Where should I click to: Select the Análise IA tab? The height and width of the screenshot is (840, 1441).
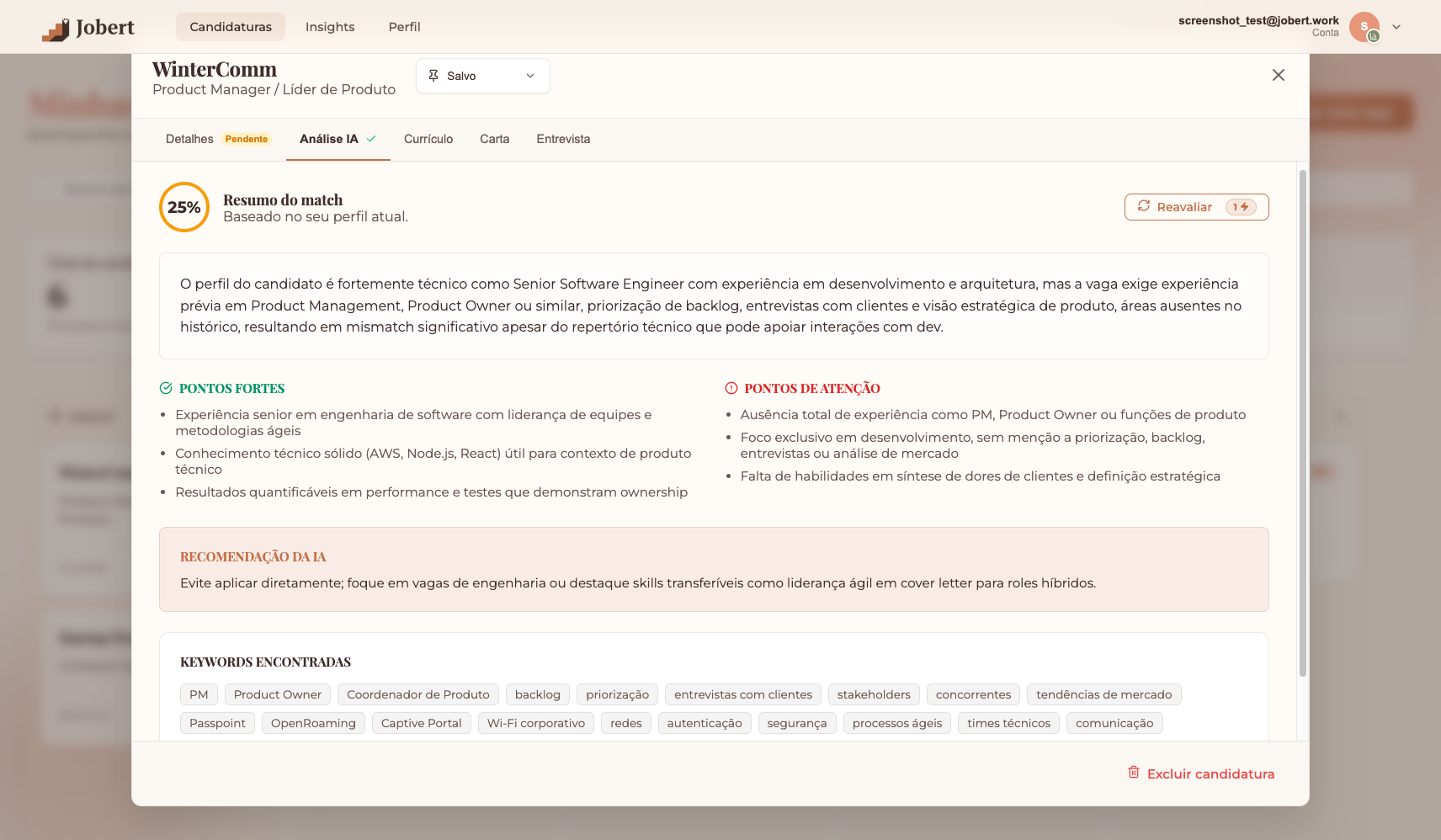pos(338,139)
